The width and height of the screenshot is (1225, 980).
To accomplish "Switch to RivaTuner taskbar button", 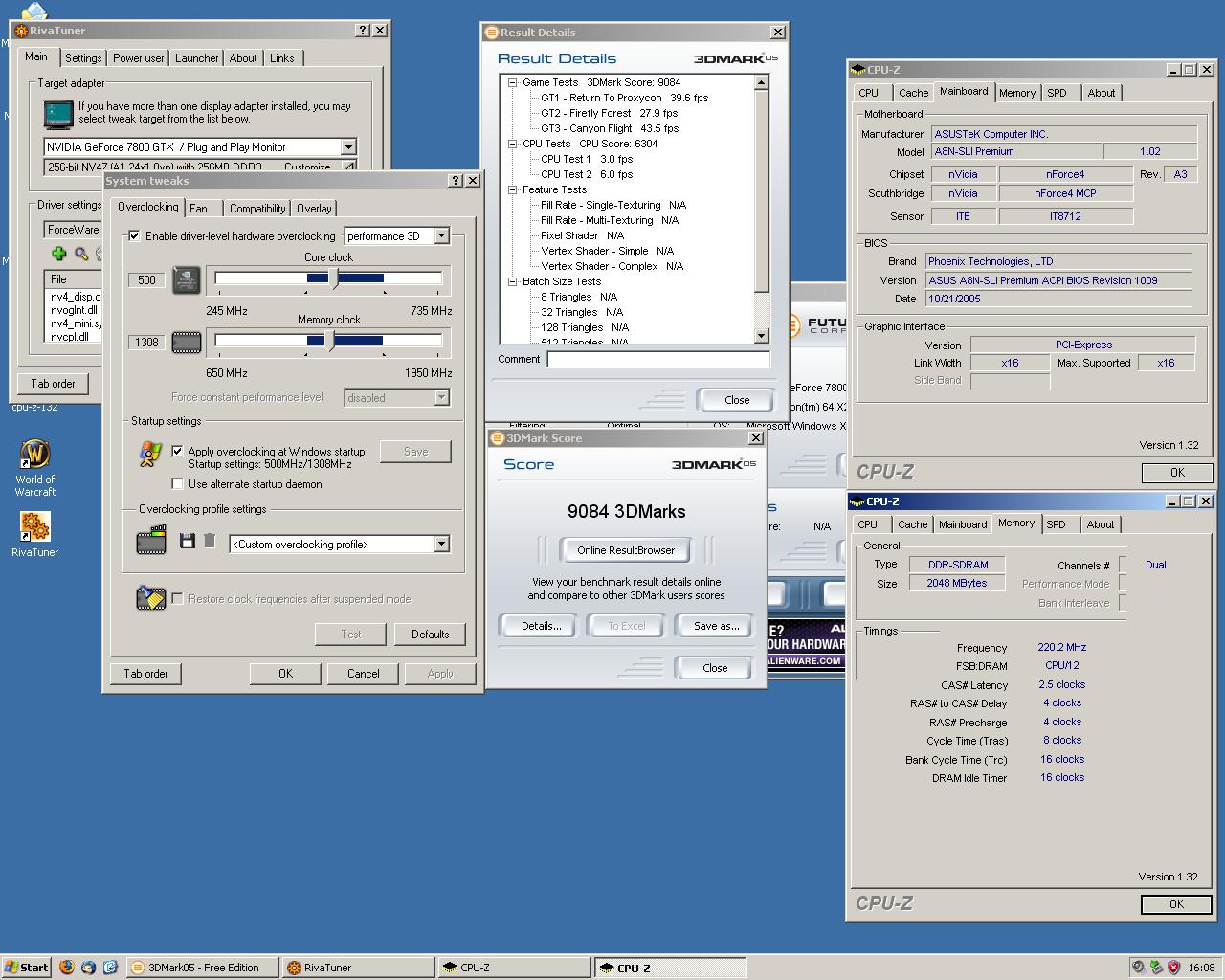I will click(357, 967).
